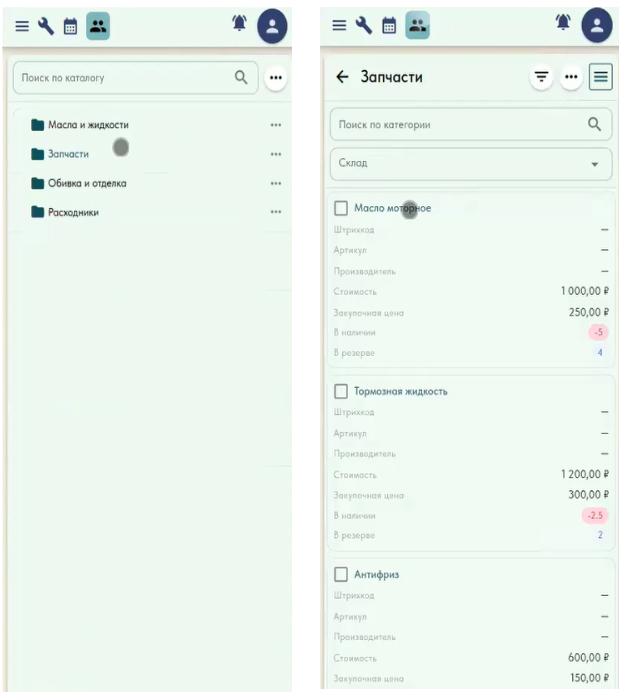
Task: Check the Масло моторное checkbox
Action: [x=341, y=208]
